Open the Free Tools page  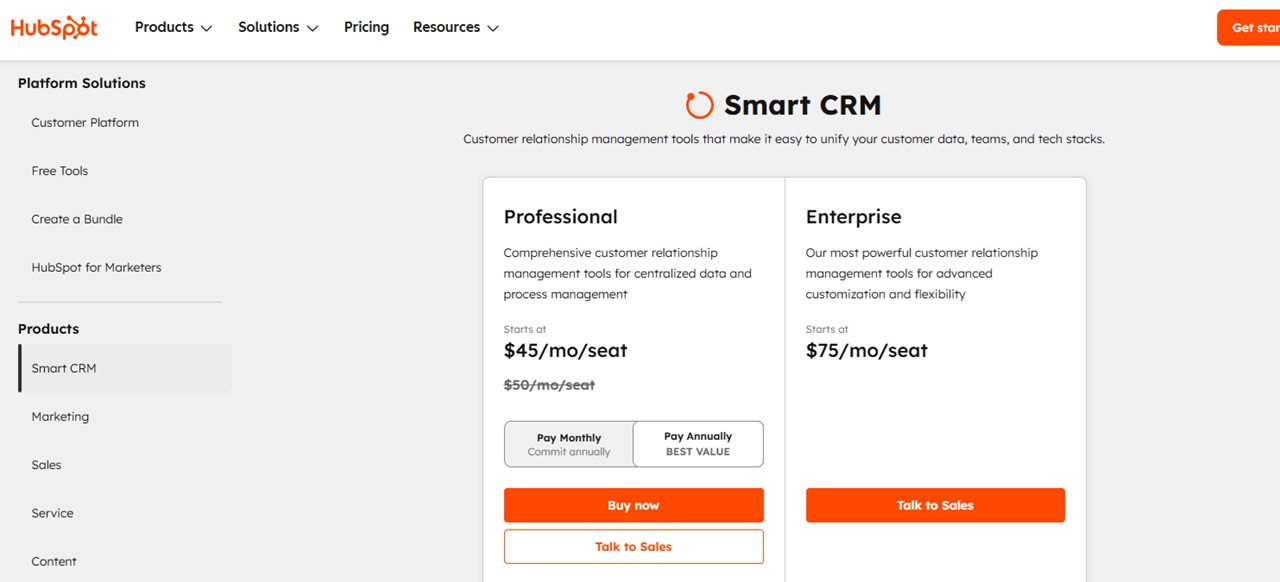59,171
